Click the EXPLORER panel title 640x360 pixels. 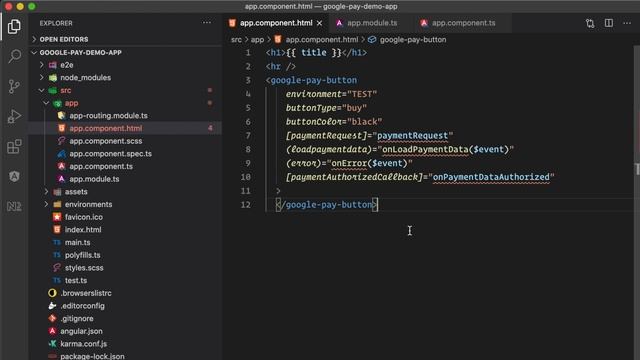coord(56,23)
